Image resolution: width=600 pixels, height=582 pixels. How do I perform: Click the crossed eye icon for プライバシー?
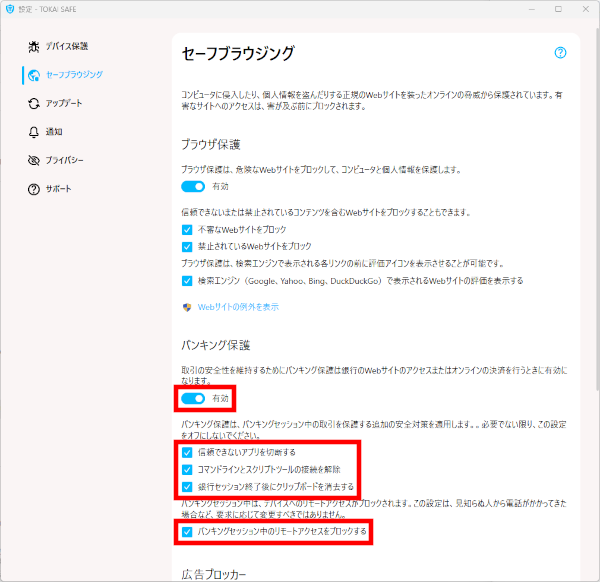(x=34, y=160)
